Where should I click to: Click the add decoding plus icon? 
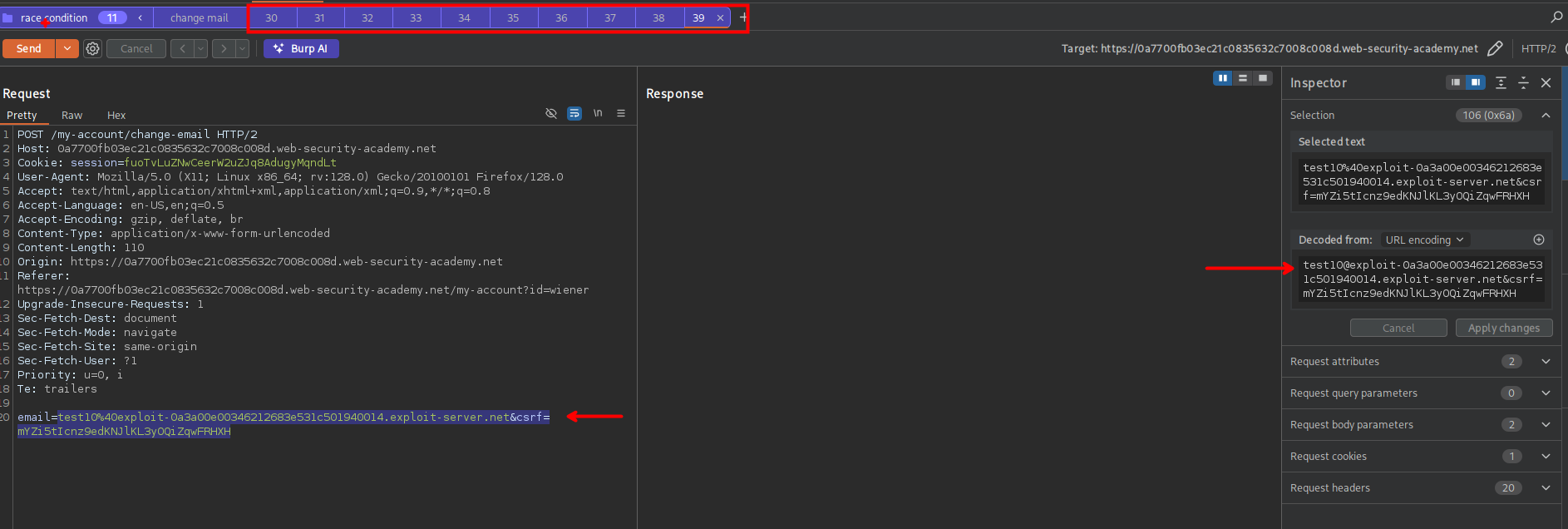pyautogui.click(x=1539, y=240)
